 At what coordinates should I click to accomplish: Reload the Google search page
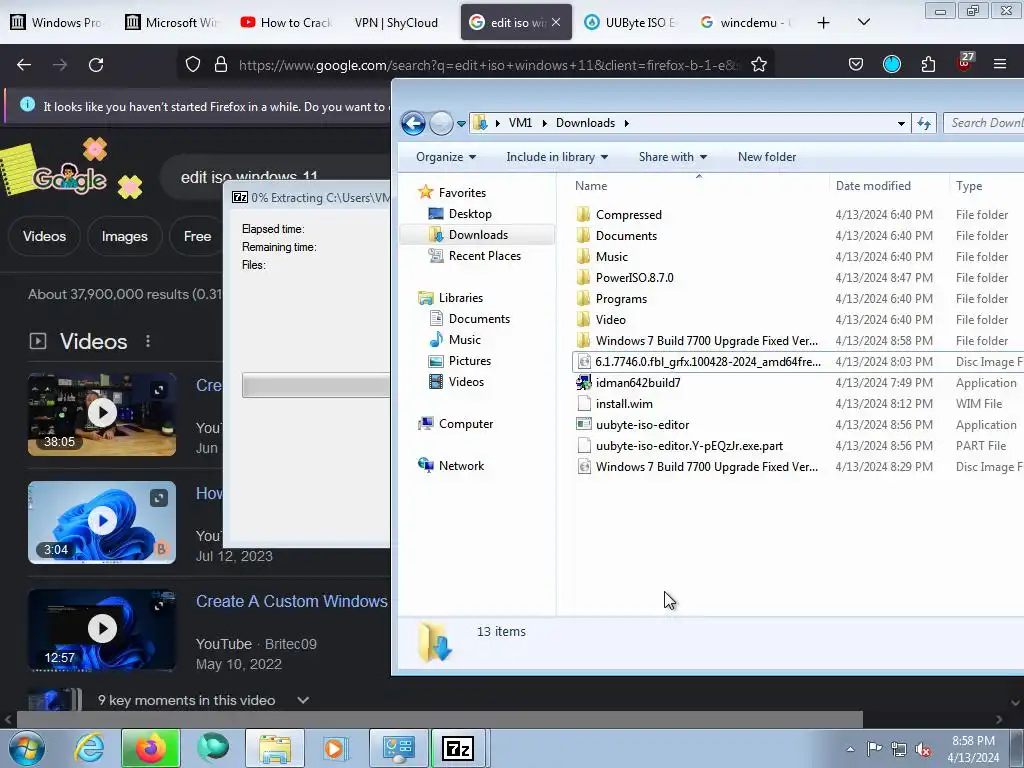tap(96, 65)
